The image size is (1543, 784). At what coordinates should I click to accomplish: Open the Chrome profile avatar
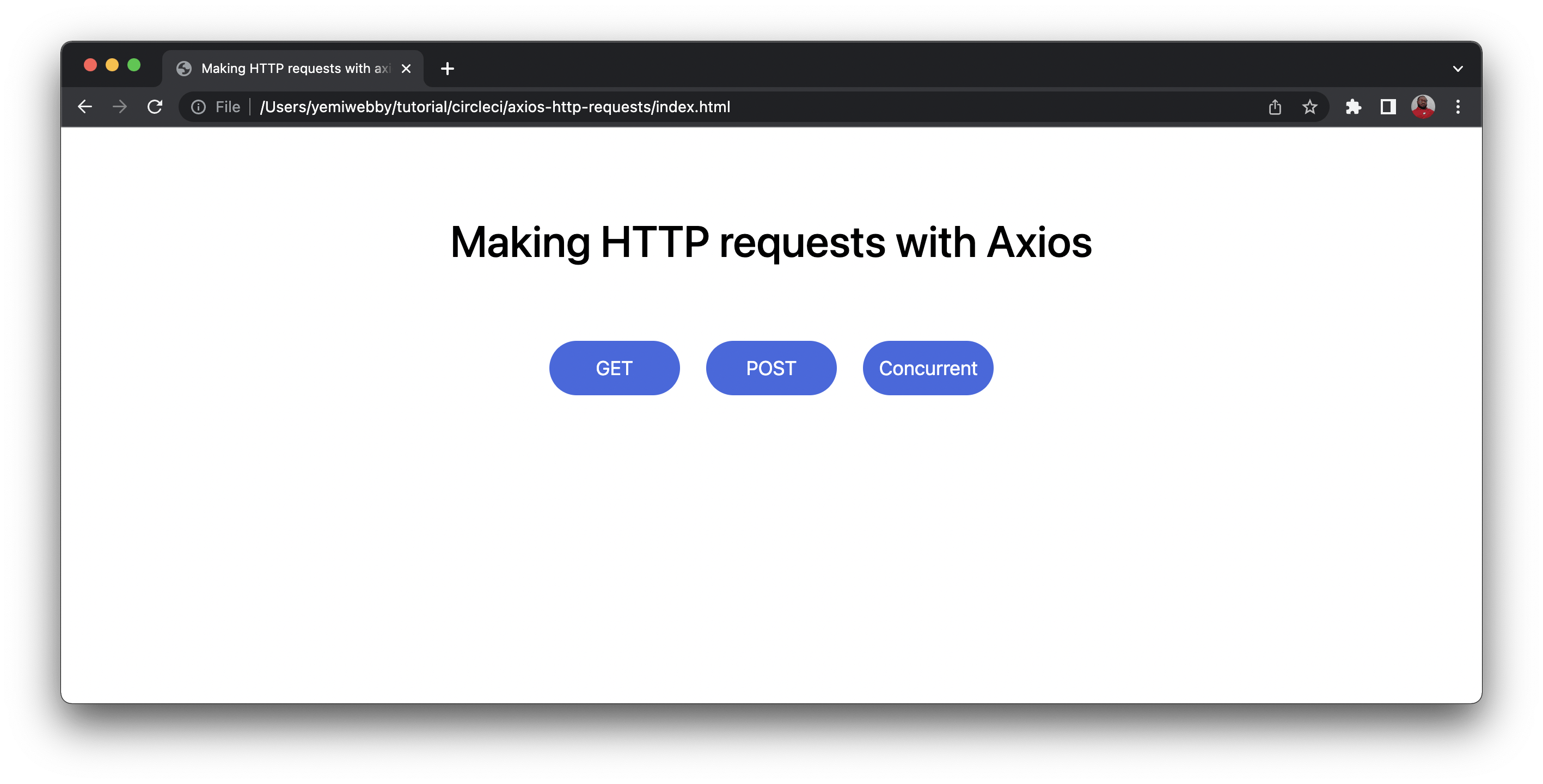(x=1424, y=107)
